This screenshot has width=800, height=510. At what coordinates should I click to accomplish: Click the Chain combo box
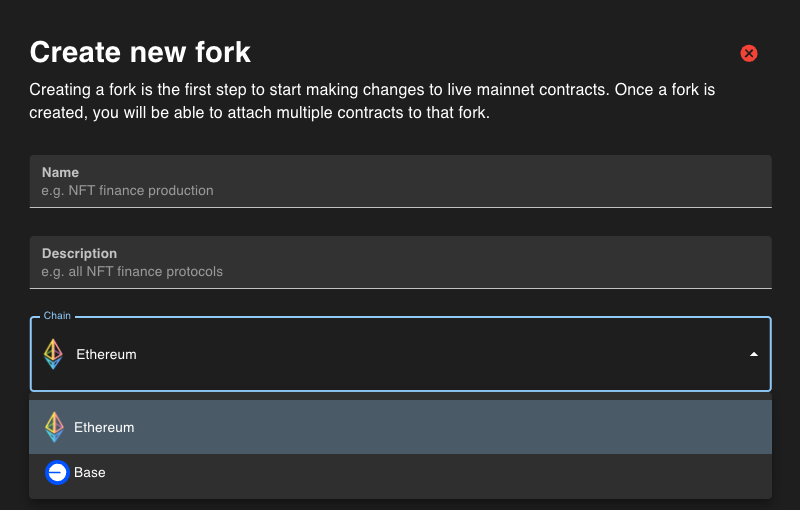pos(400,354)
